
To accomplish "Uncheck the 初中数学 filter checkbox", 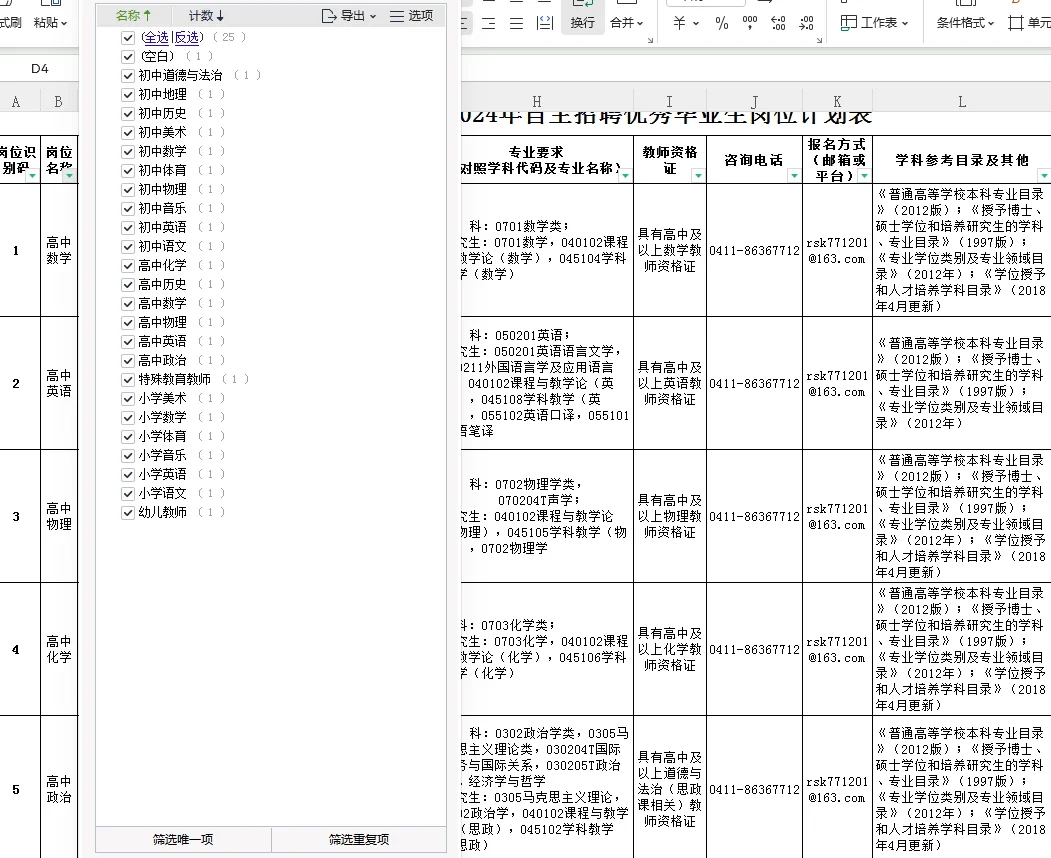I will click(127, 151).
